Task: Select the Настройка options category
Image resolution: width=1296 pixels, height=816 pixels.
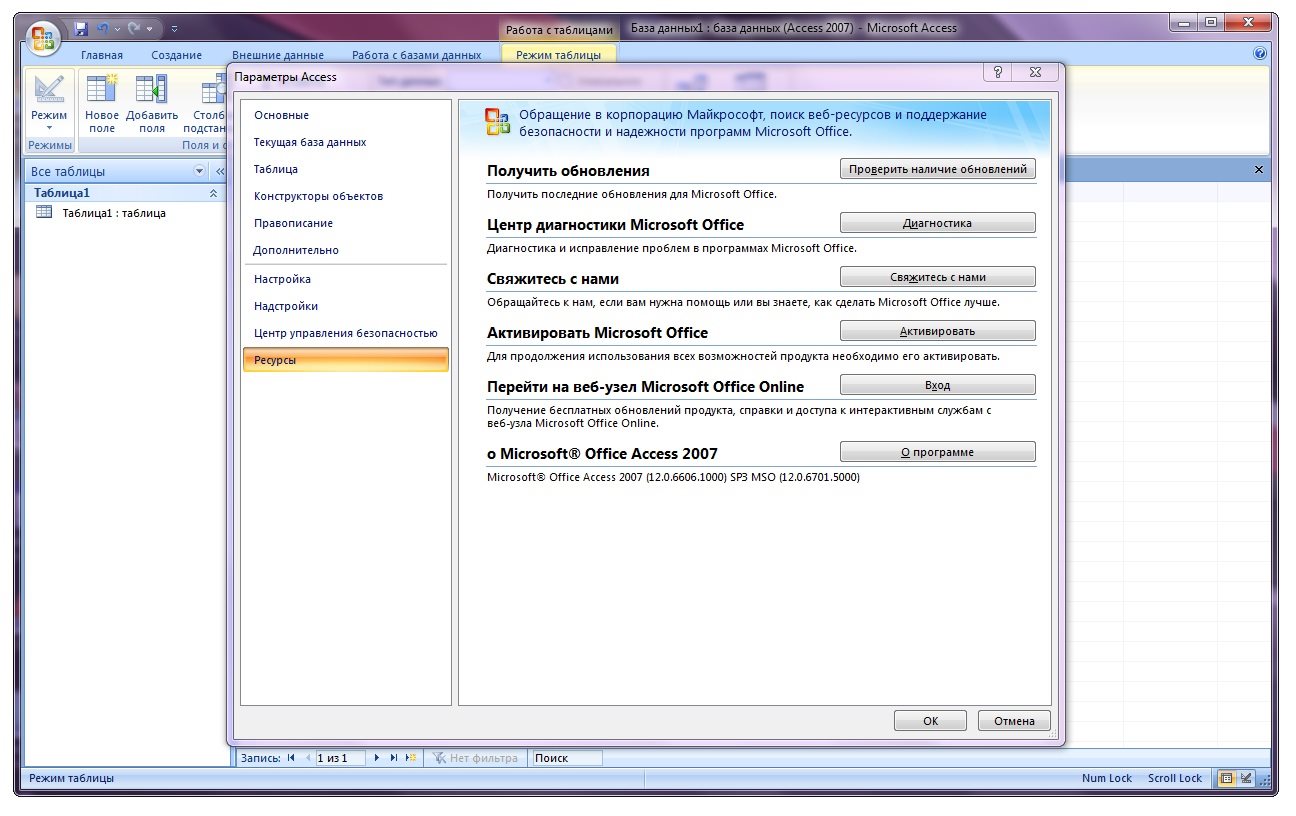Action: pos(345,279)
